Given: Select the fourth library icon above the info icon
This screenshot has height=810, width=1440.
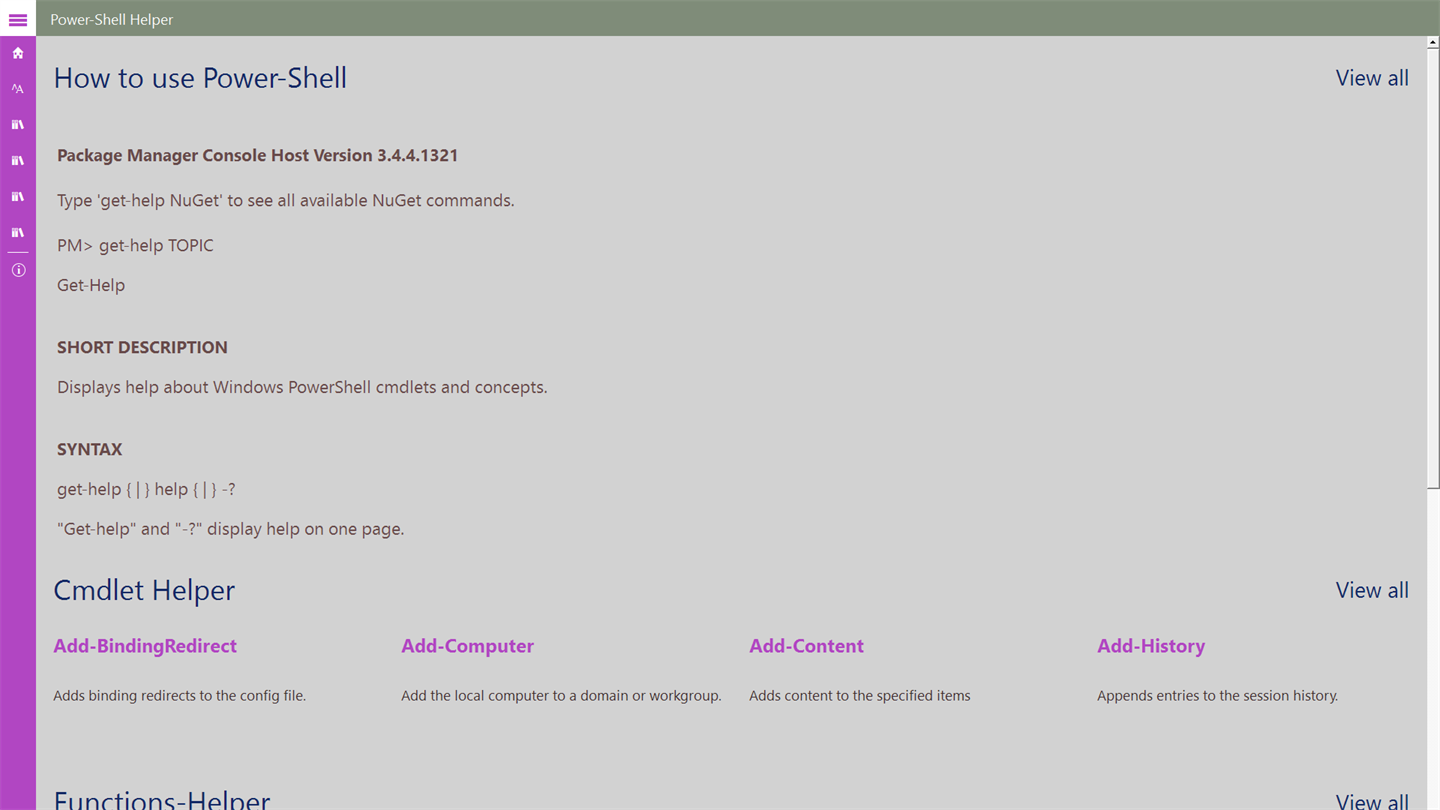Looking at the screenshot, I should [18, 233].
